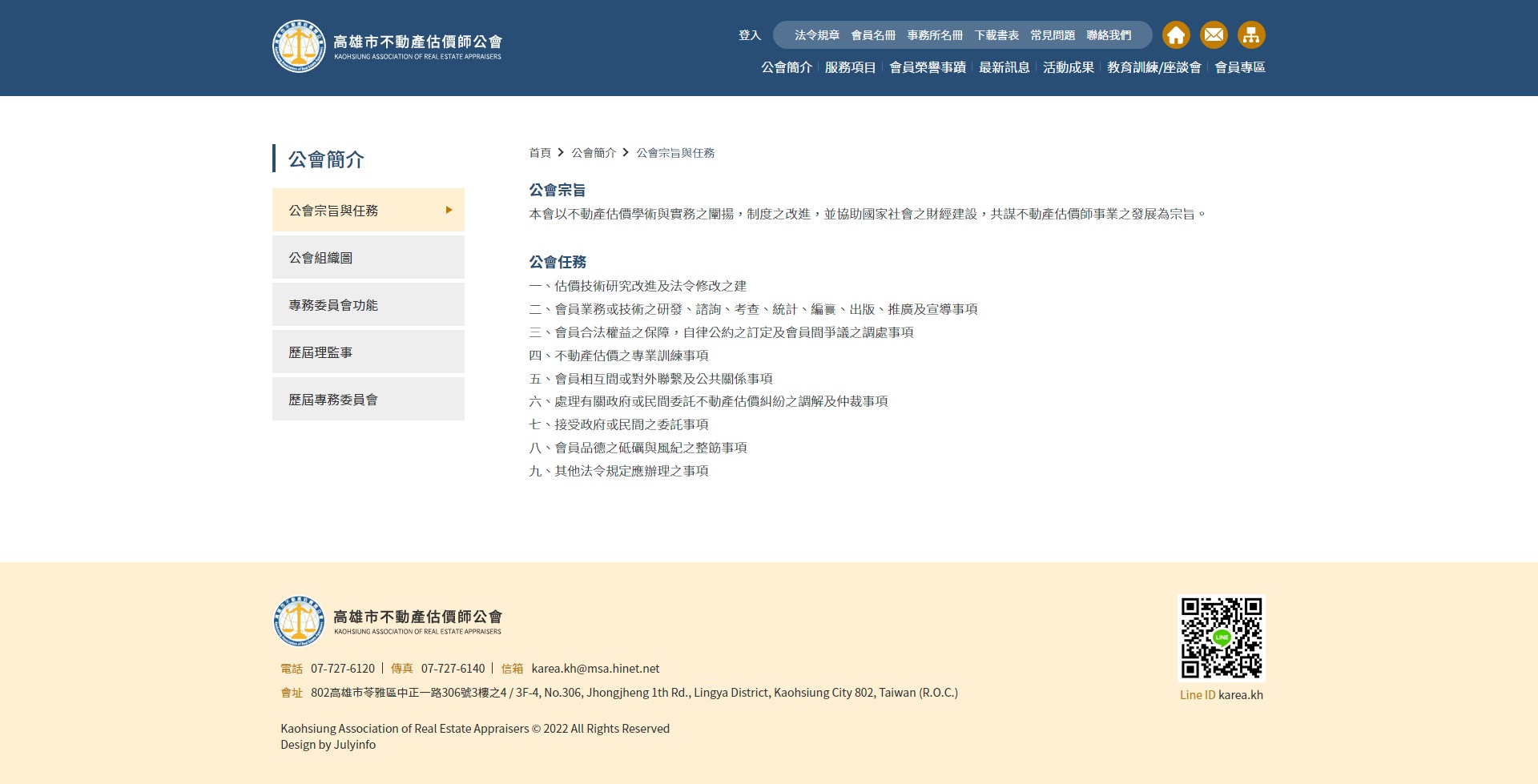The image size is (1538, 784).
Task: Open the 公會簡介 navigation menu
Action: pos(786,68)
